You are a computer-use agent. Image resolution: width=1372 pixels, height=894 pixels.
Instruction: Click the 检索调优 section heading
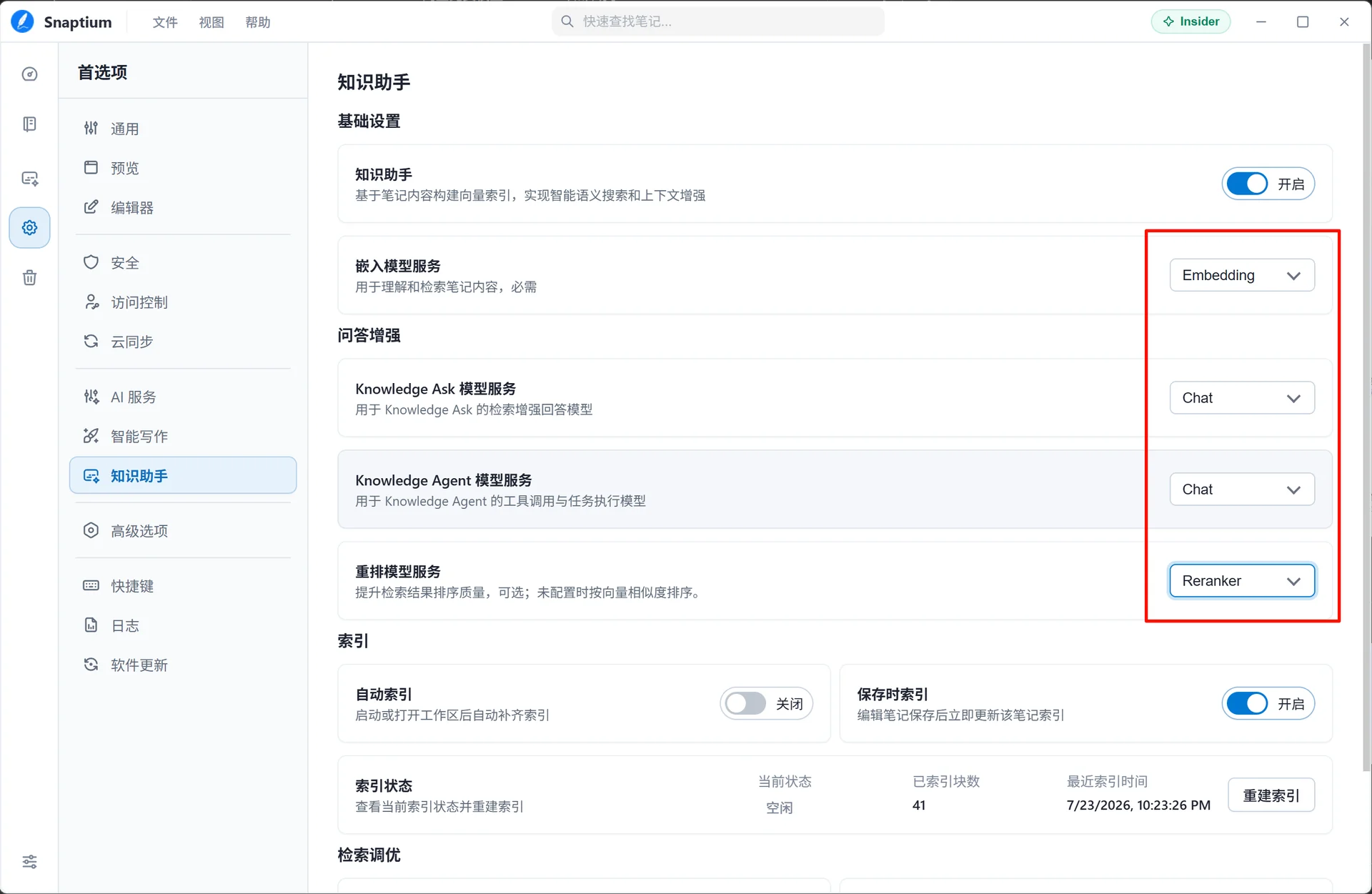369,855
